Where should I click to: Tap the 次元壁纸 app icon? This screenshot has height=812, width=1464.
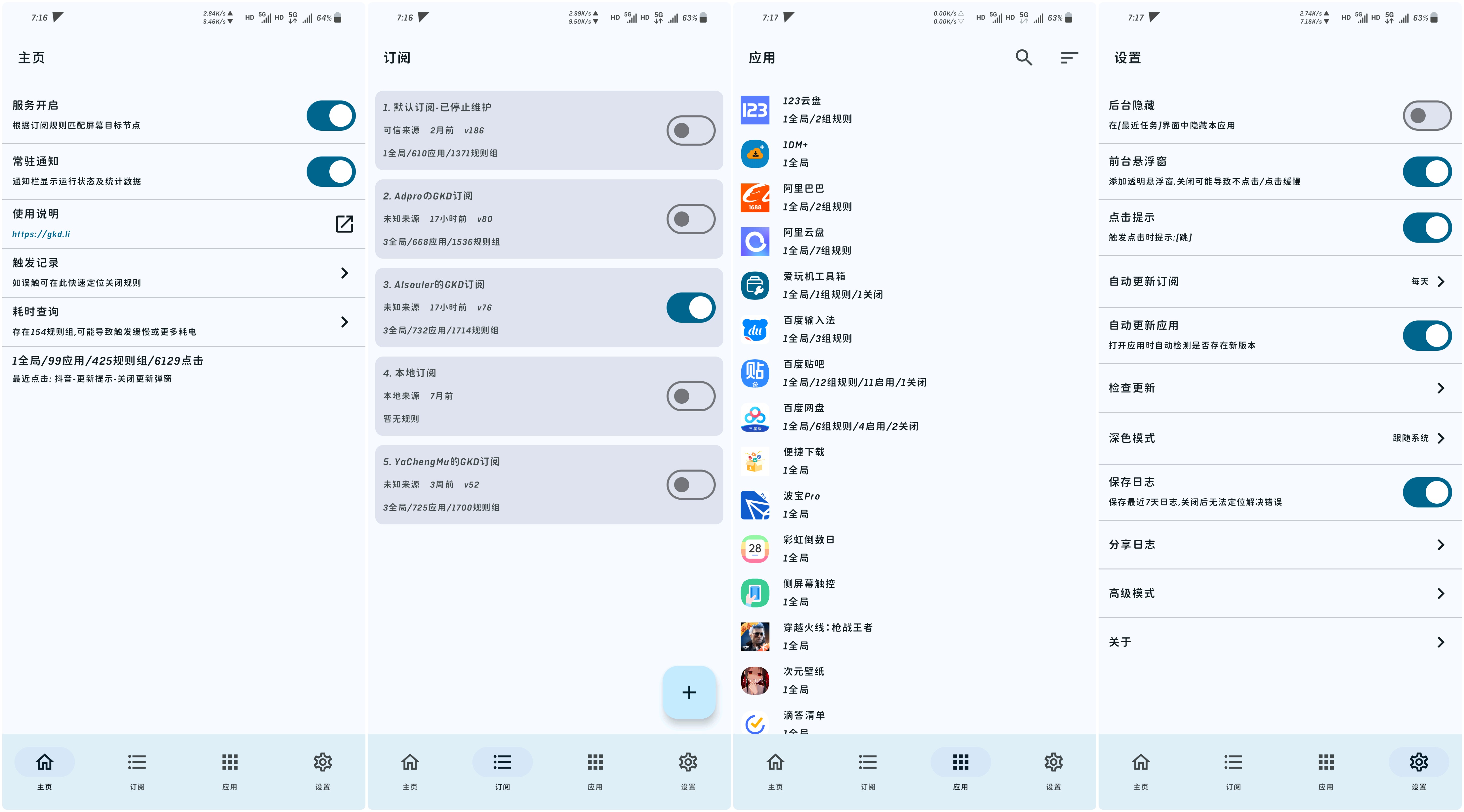point(755,681)
